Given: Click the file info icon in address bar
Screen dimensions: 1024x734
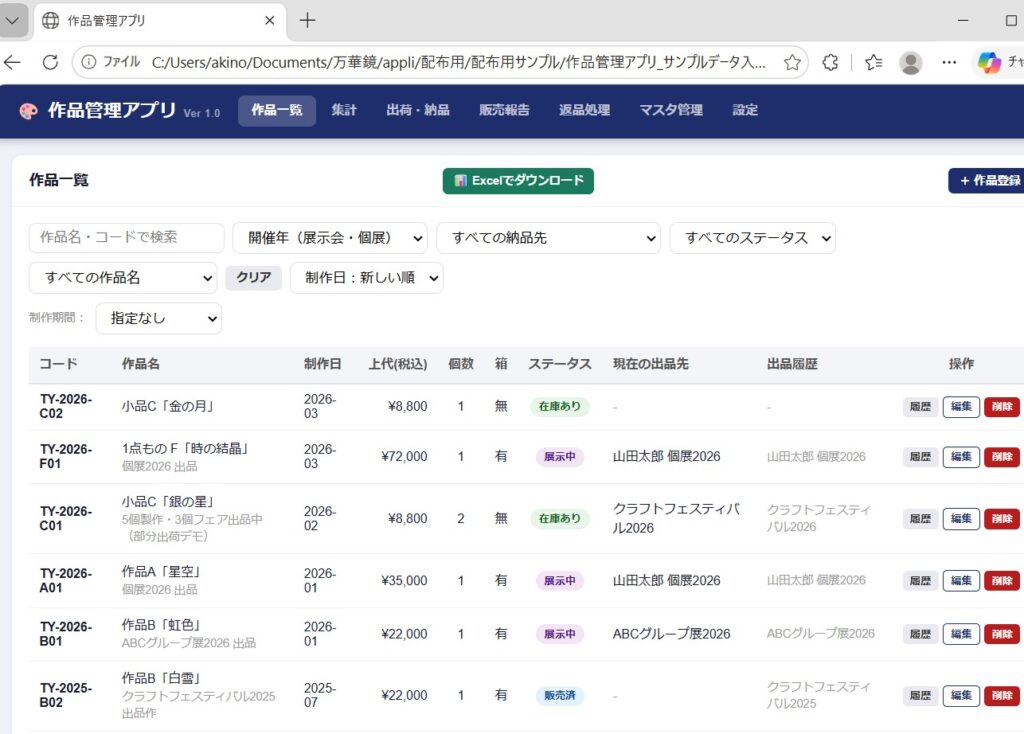Looking at the screenshot, I should click(89, 62).
